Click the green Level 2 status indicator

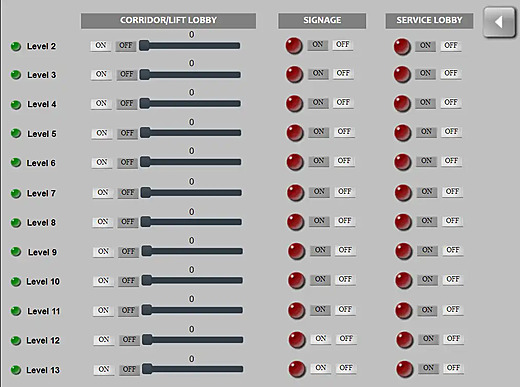16,46
